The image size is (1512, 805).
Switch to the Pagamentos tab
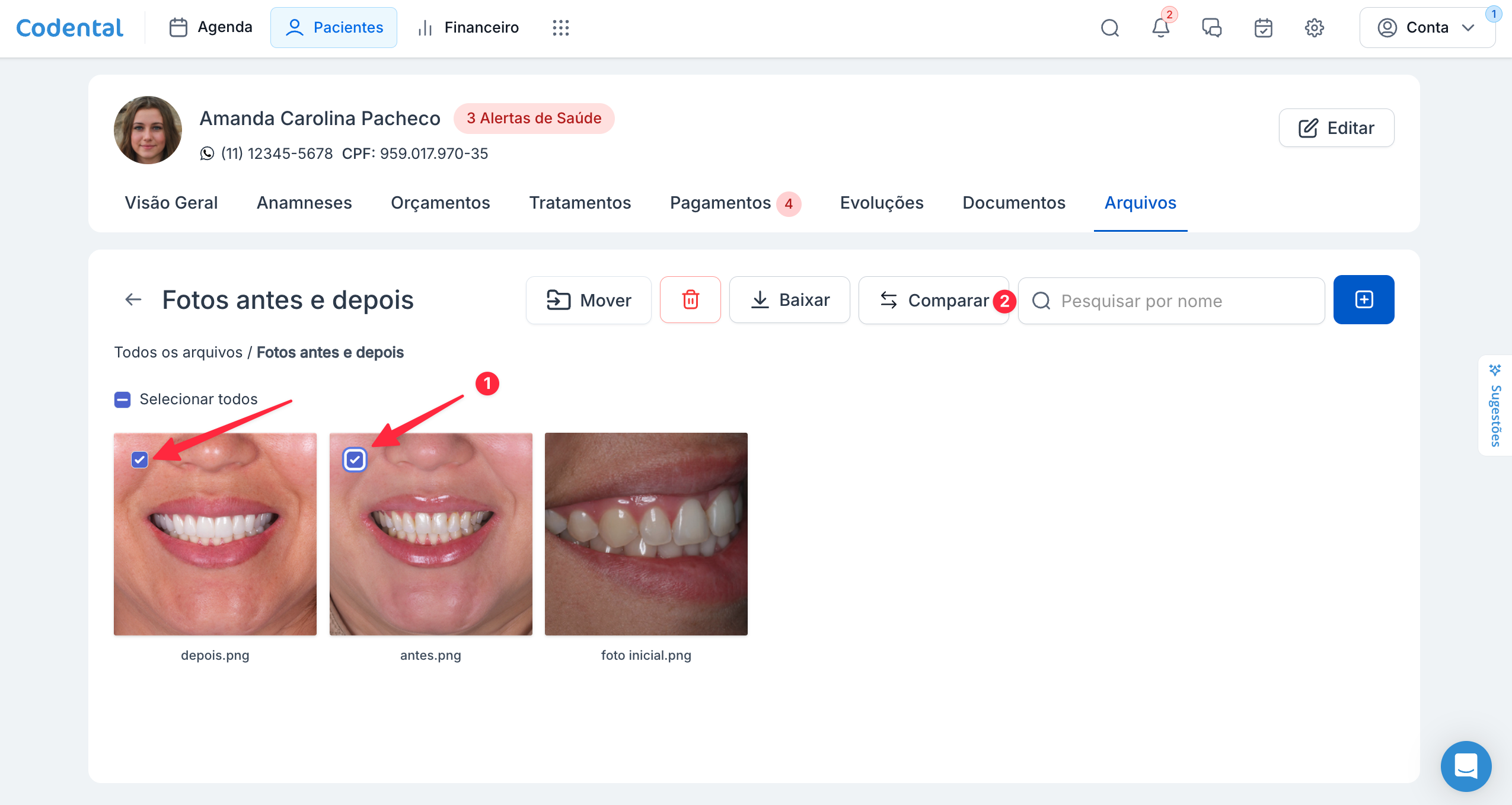[735, 203]
